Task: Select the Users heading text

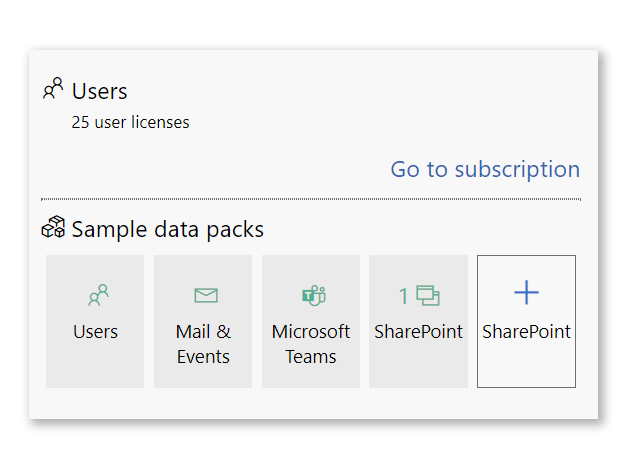Action: [100, 91]
